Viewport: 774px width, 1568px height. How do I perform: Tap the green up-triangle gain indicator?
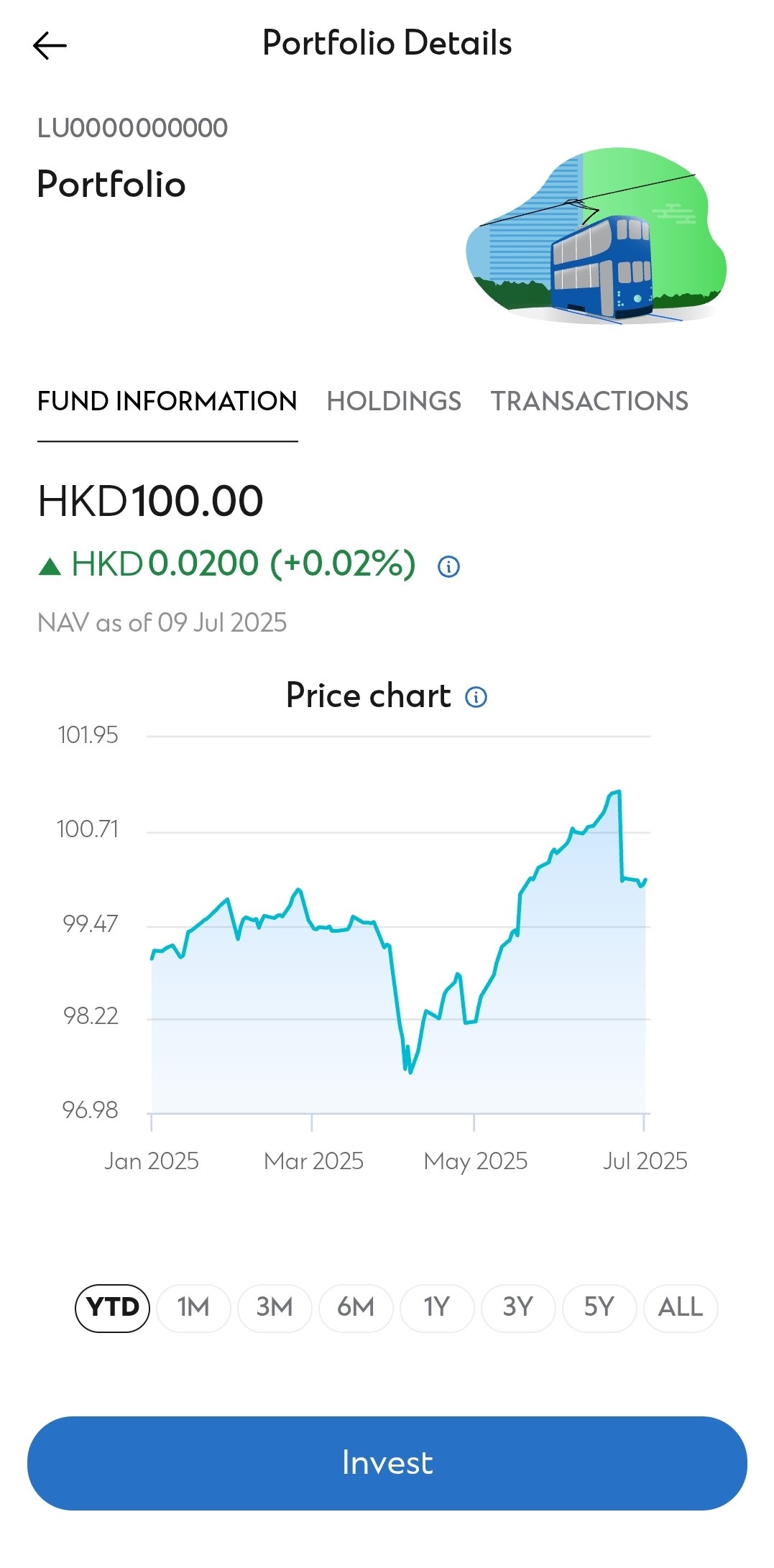50,567
